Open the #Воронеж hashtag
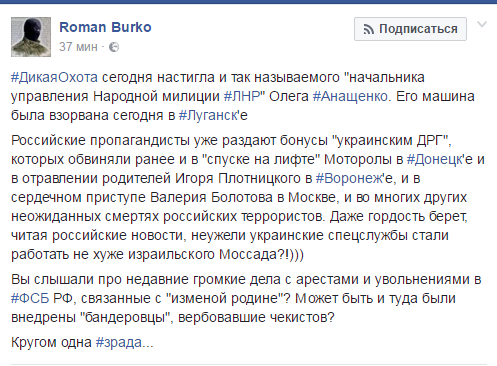Image resolution: width=497 pixels, height=366 pixels. pos(349,178)
